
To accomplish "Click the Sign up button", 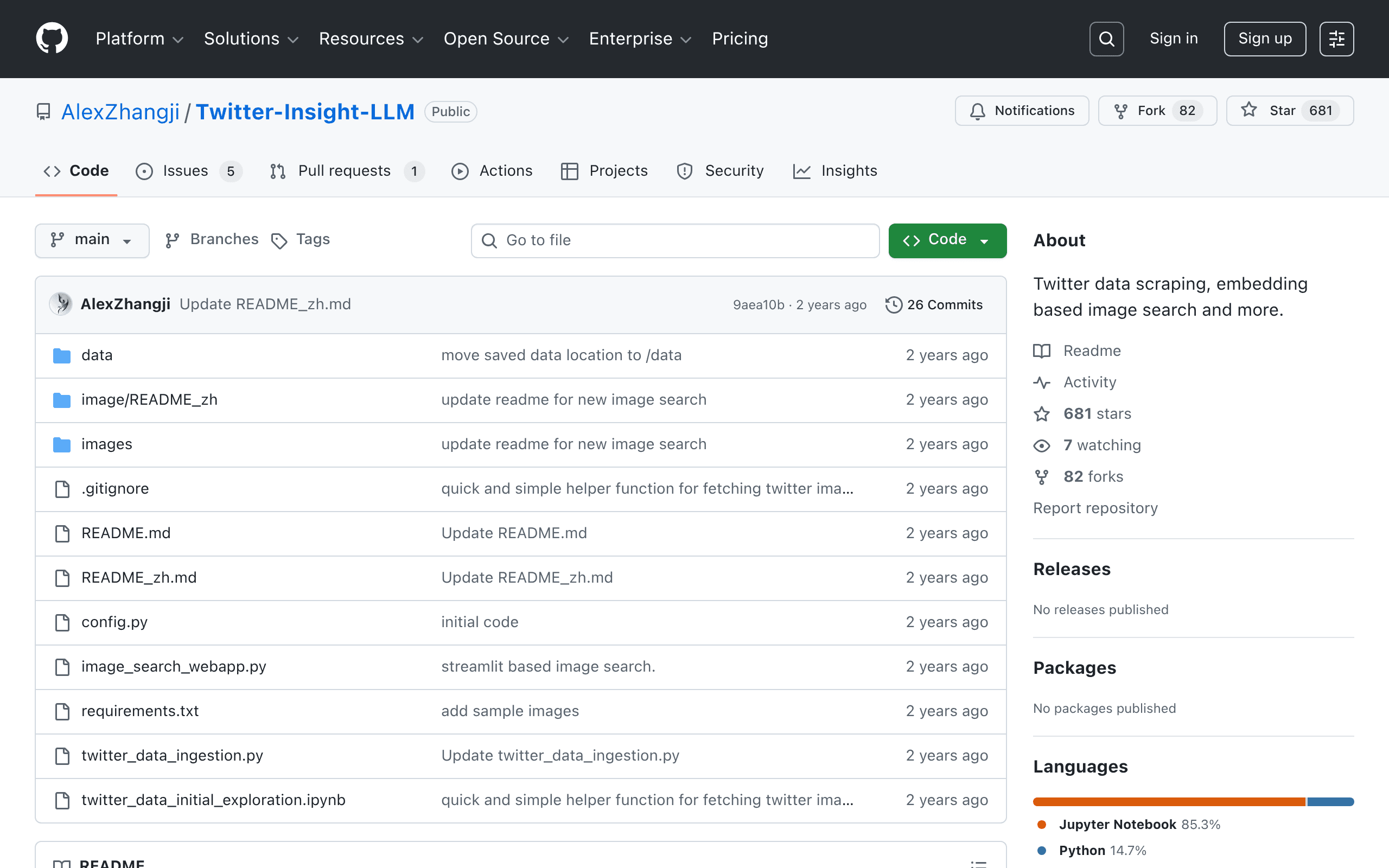I will (x=1264, y=39).
